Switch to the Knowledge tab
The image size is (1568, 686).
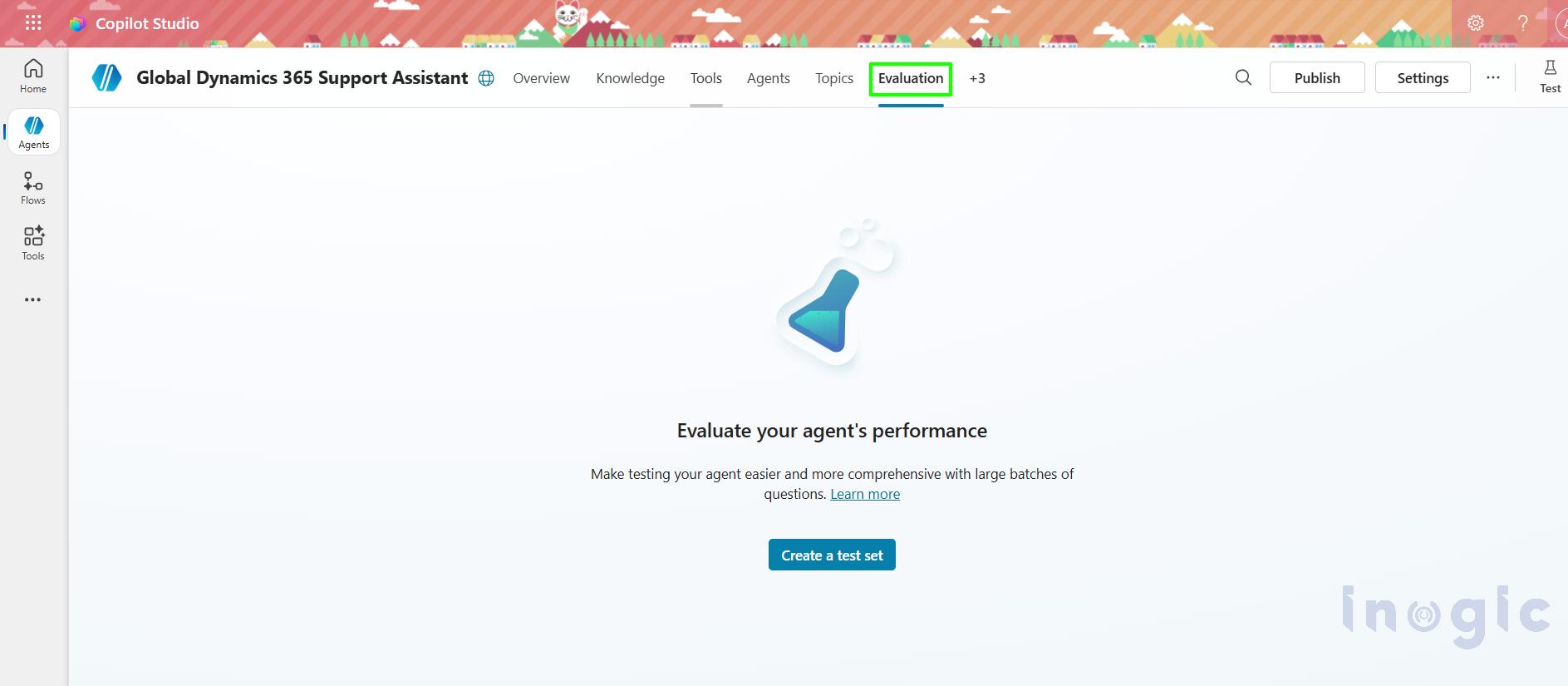click(x=630, y=78)
